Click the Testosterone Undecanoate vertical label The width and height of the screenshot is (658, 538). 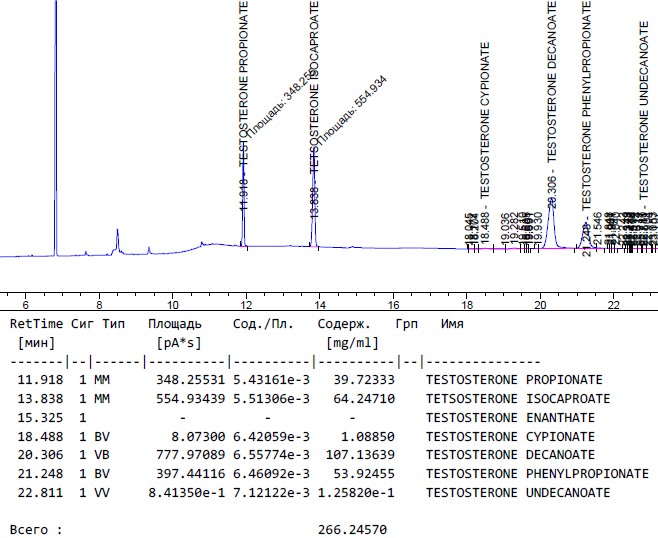coord(643,110)
